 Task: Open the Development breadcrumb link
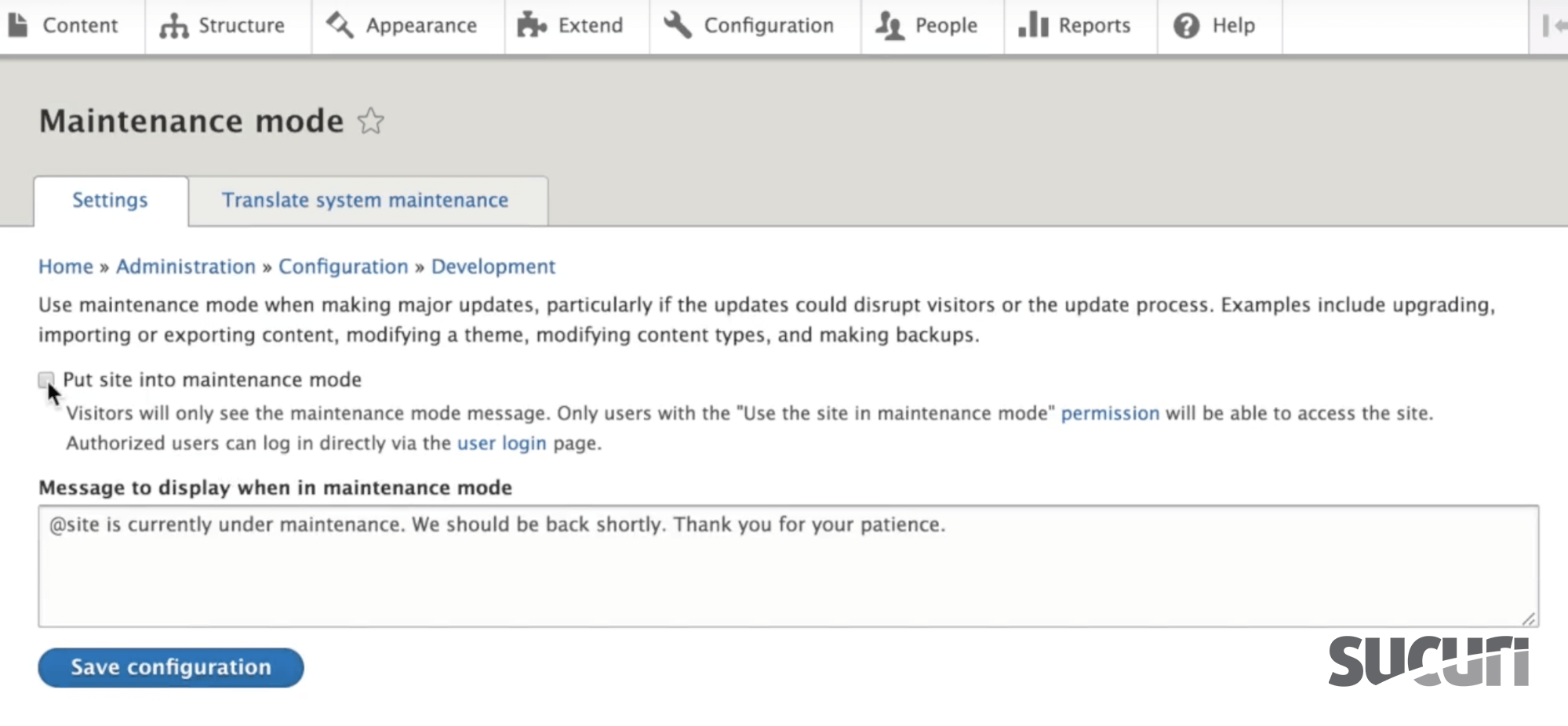pyautogui.click(x=493, y=267)
